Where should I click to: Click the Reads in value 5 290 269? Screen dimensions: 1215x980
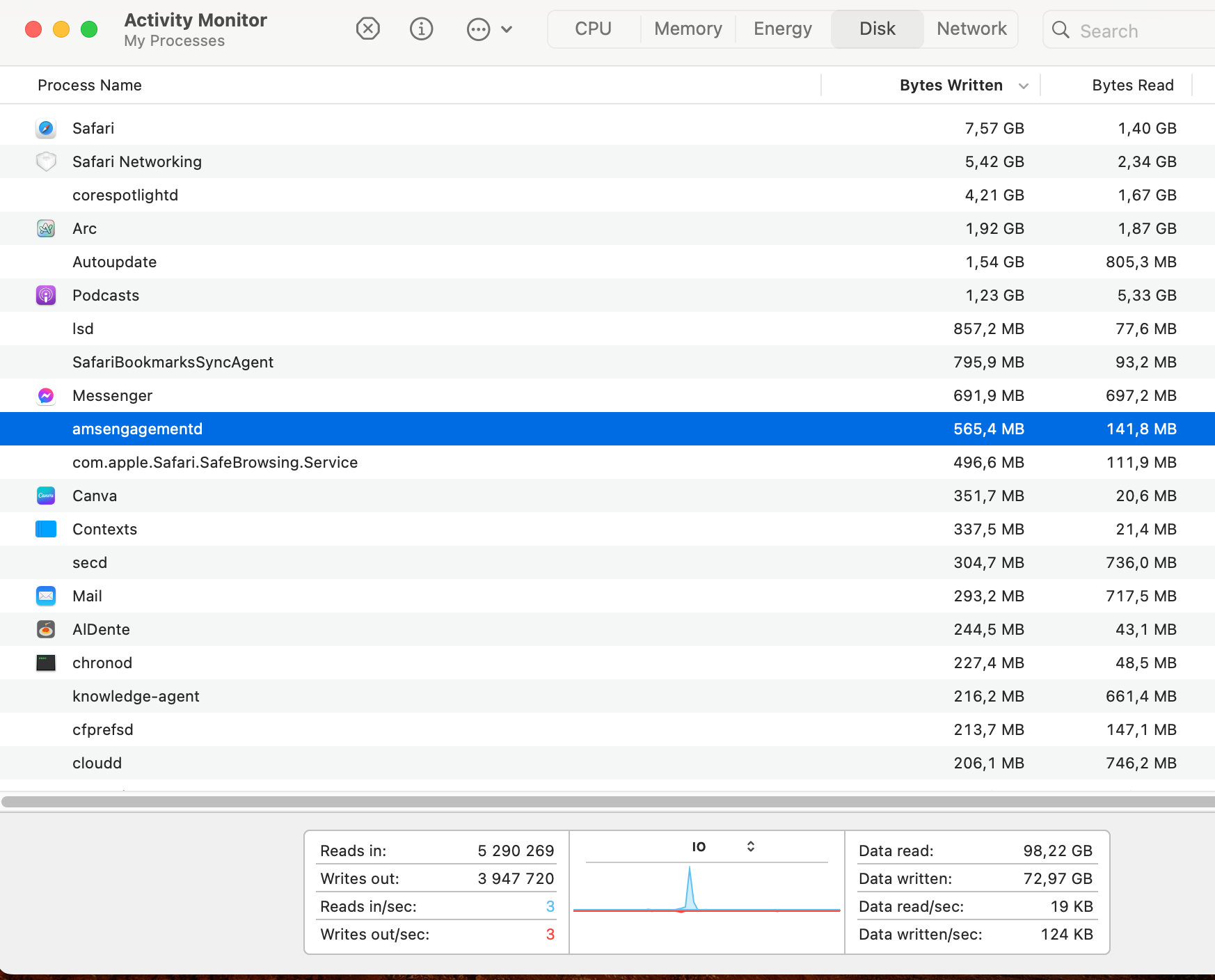click(516, 851)
